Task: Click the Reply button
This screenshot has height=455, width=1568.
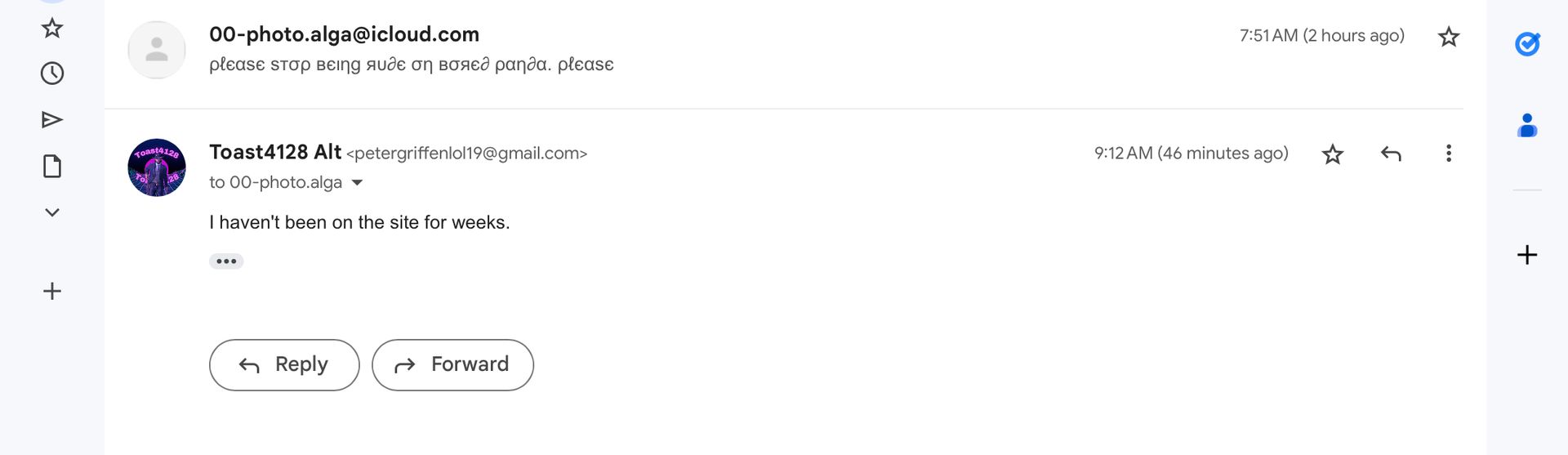Action: coord(284,365)
